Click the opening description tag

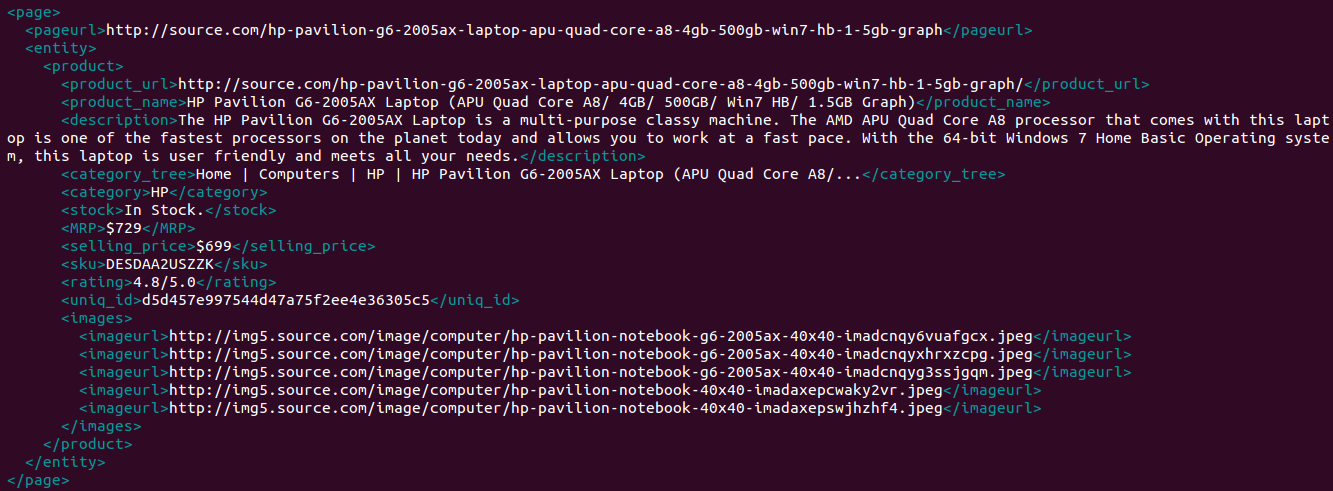coord(119,120)
